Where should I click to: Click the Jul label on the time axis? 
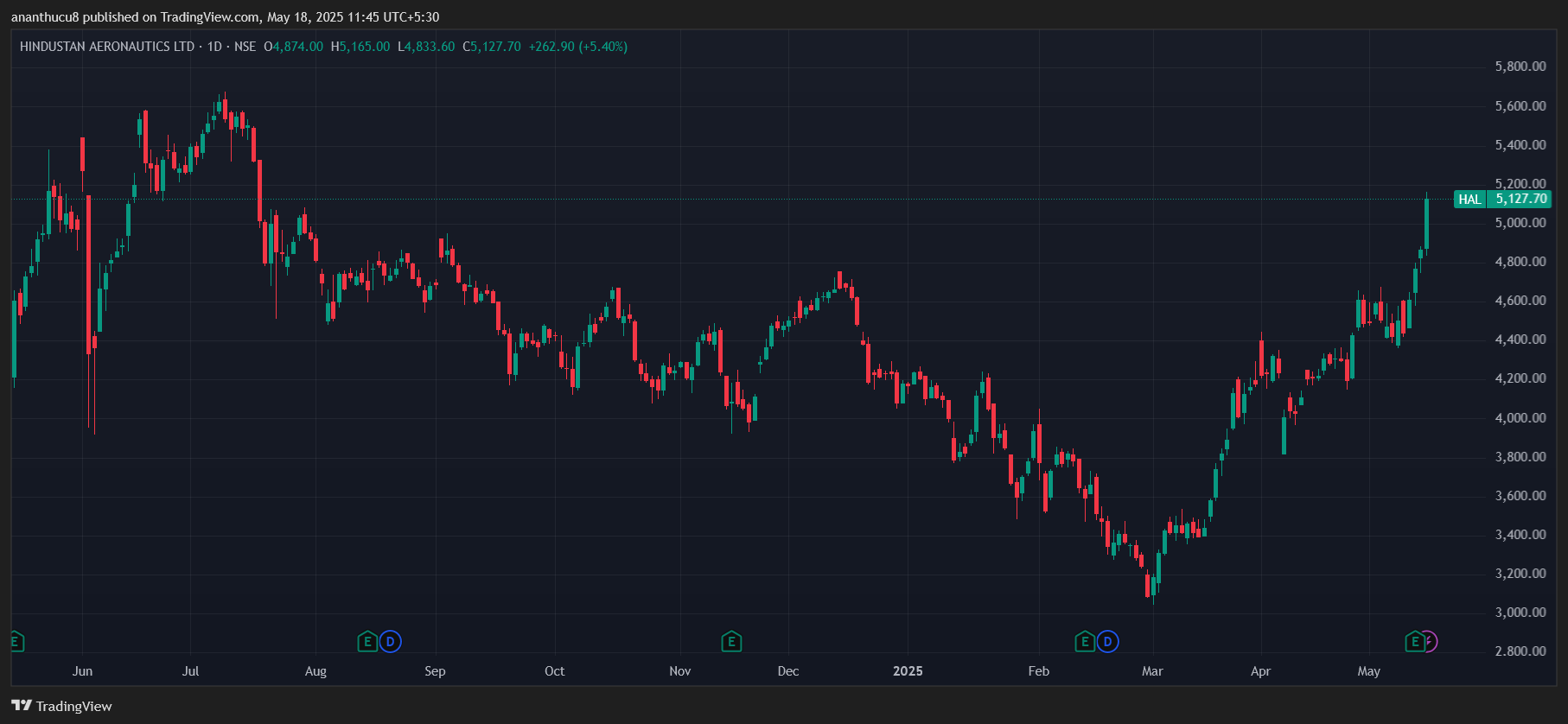tap(190, 671)
